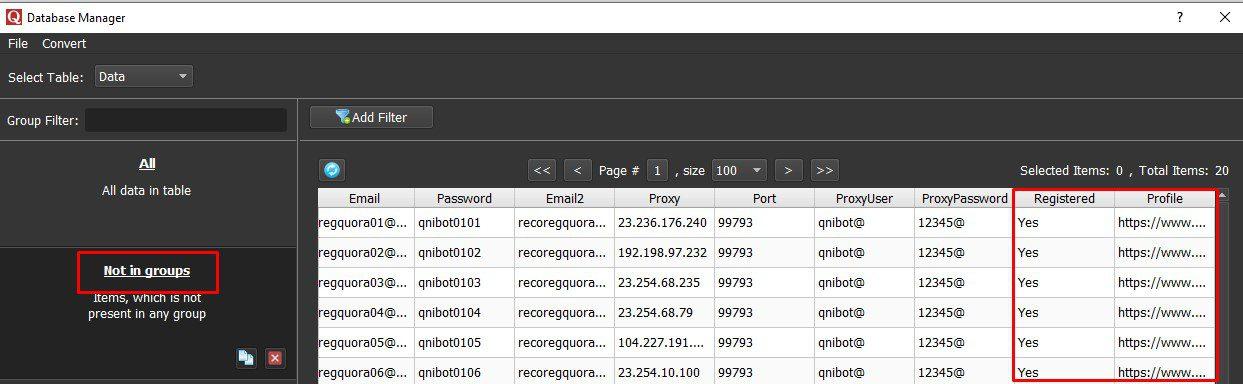
Task: Click the page number field showing 1
Action: pos(657,170)
